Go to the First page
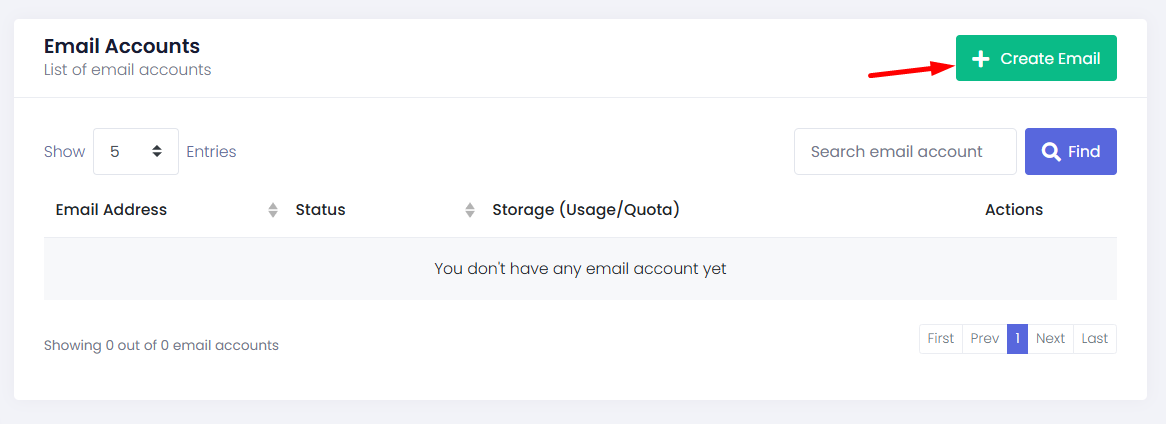The image size is (1166, 424). pos(940,339)
